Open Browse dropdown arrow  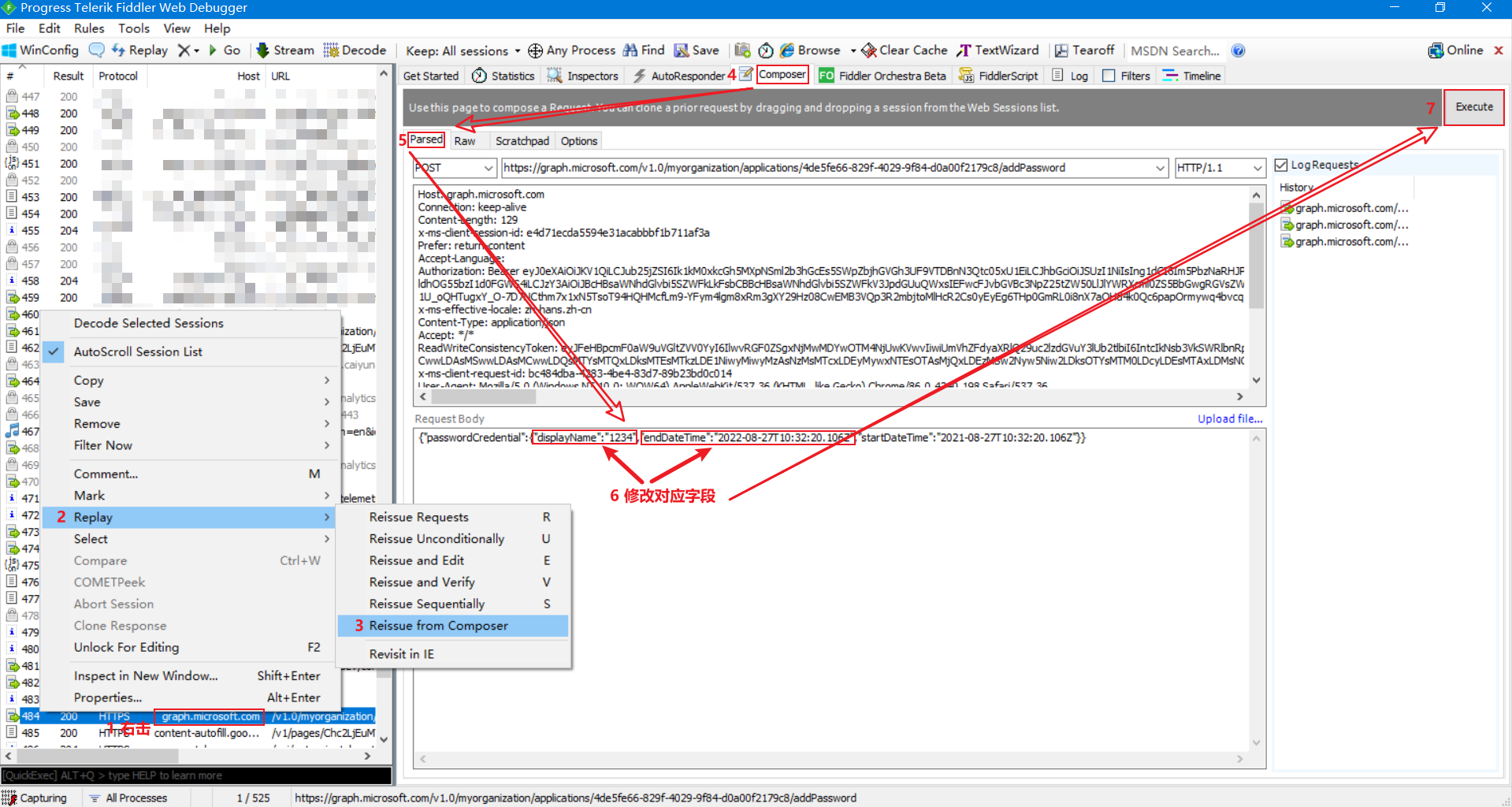(x=853, y=50)
